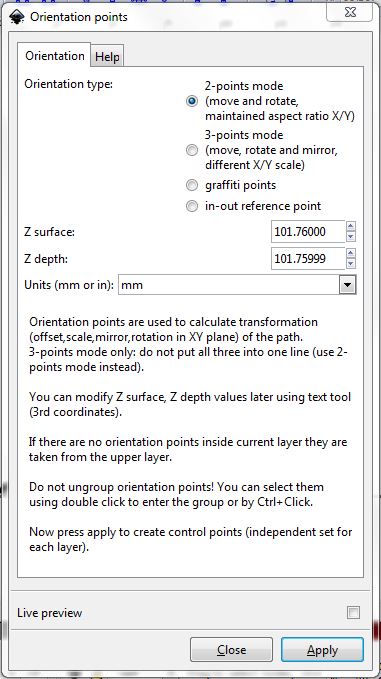Decrease Z depth value with the down arrow
The height and width of the screenshot is (679, 381).
[x=351, y=263]
